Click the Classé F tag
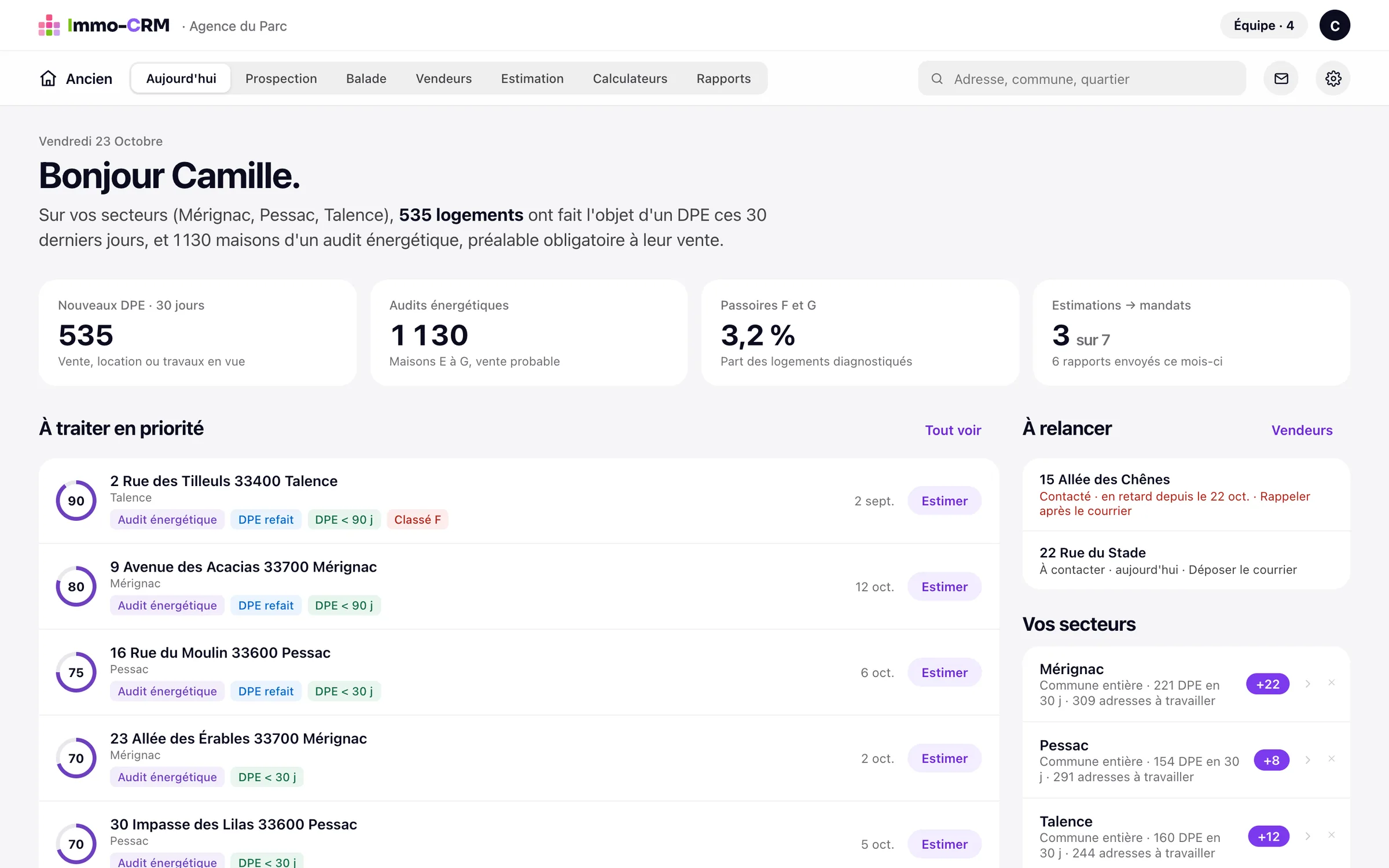Image resolution: width=1389 pixels, height=868 pixels. (417, 519)
